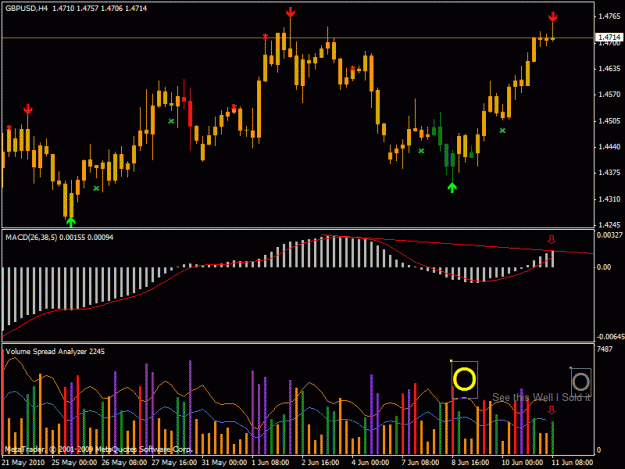Click the 11 Jun 08:00 date label
This screenshot has width=625, height=469.
point(572,463)
